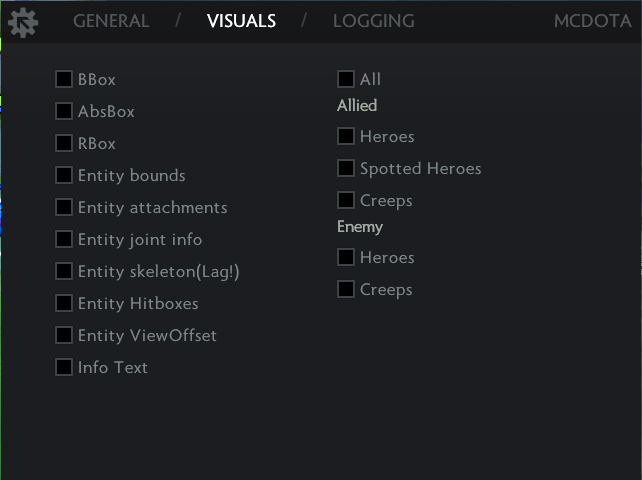Enable the BBox checkbox
The image size is (642, 480).
click(x=64, y=79)
